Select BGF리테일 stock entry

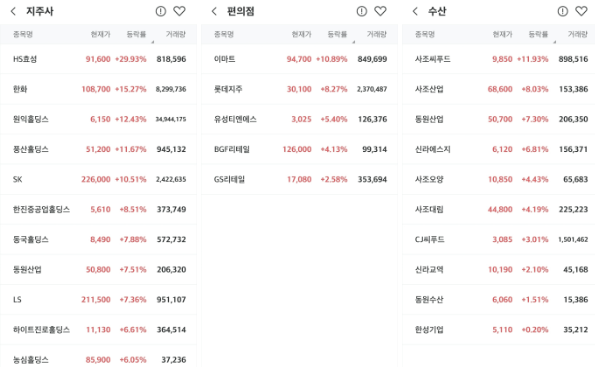[x=299, y=149]
